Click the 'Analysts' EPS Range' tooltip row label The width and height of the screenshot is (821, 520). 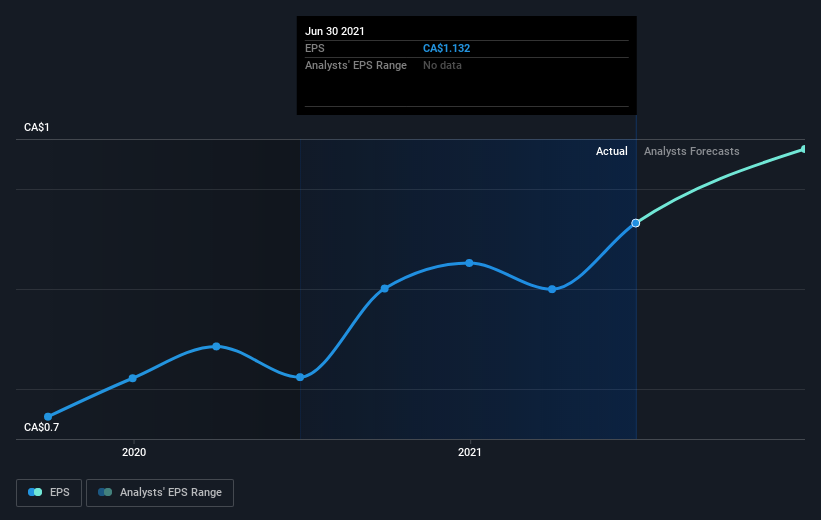tap(356, 65)
